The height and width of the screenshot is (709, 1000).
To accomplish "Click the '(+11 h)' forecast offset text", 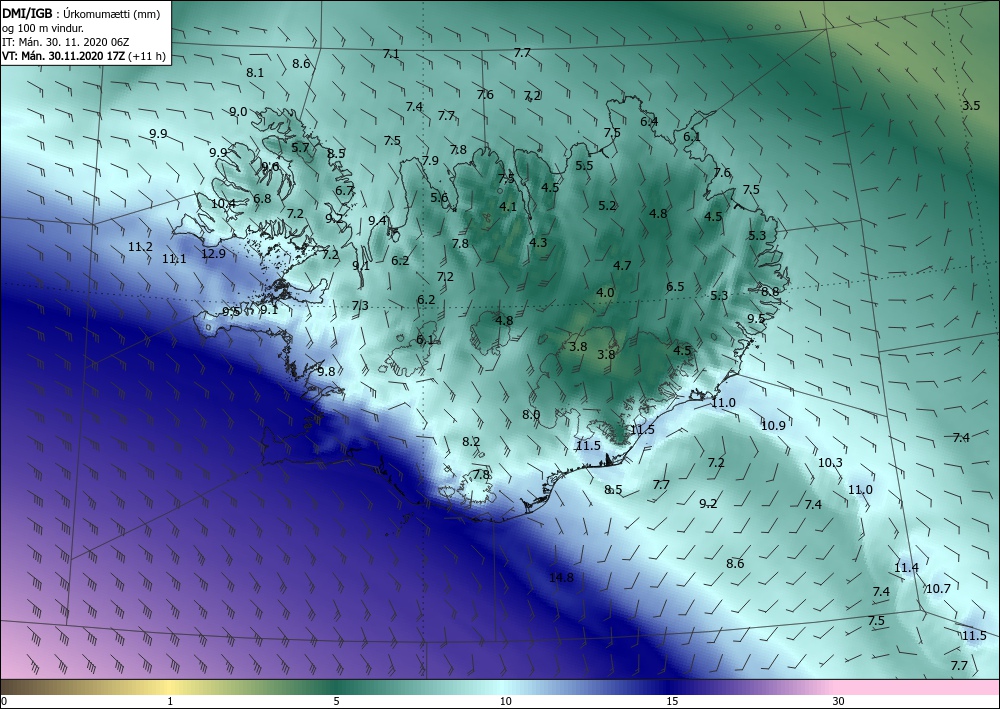I will coord(147,56).
